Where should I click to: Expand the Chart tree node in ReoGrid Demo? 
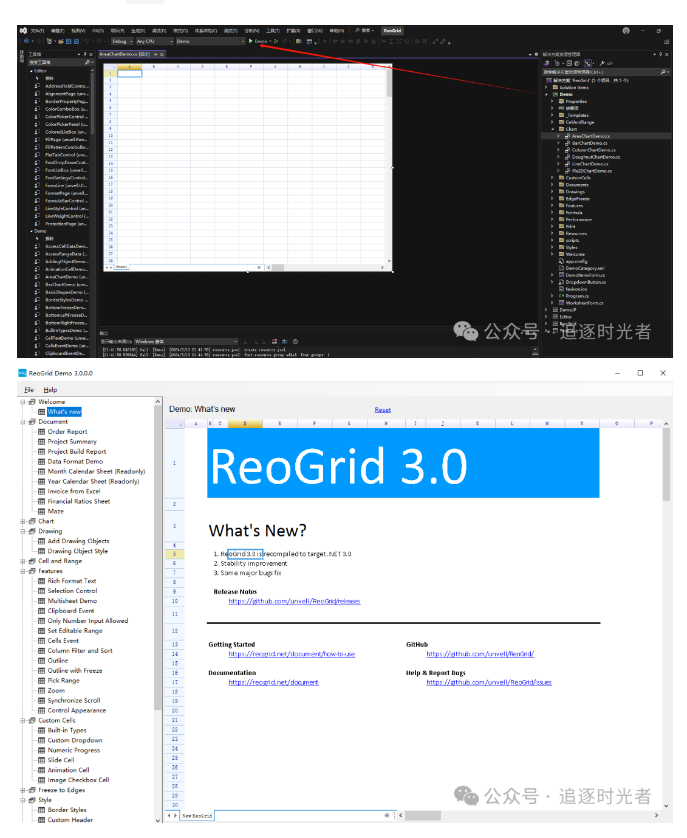pyautogui.click(x=23, y=522)
